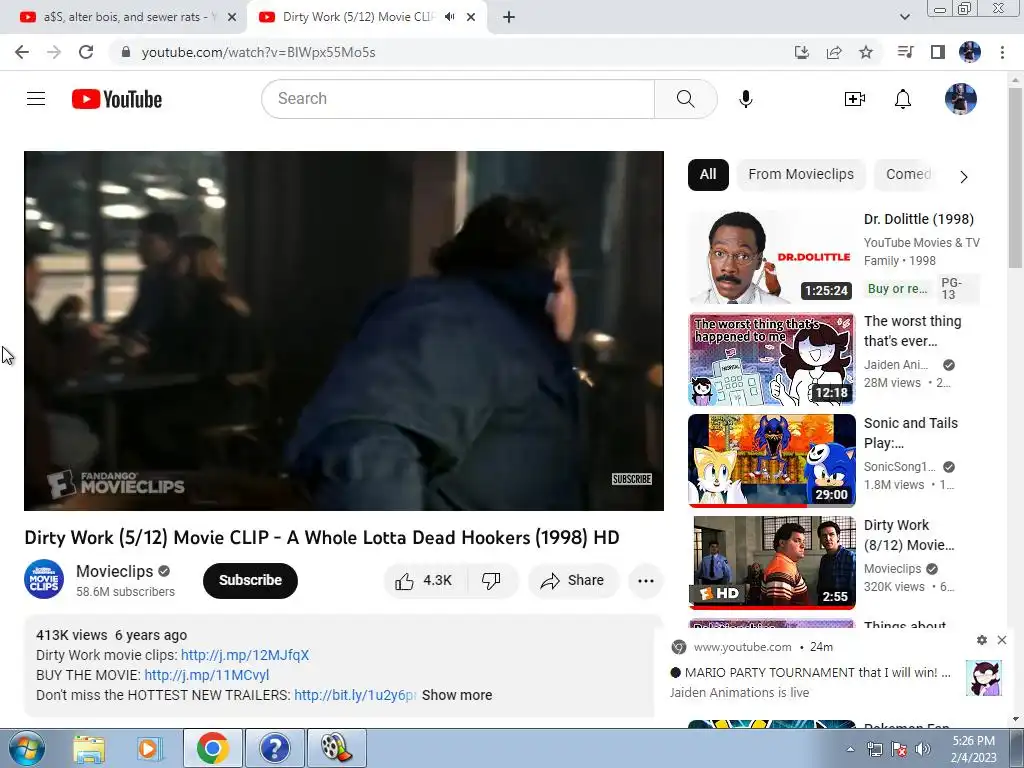
Task: Click the Share button
Action: point(573,581)
